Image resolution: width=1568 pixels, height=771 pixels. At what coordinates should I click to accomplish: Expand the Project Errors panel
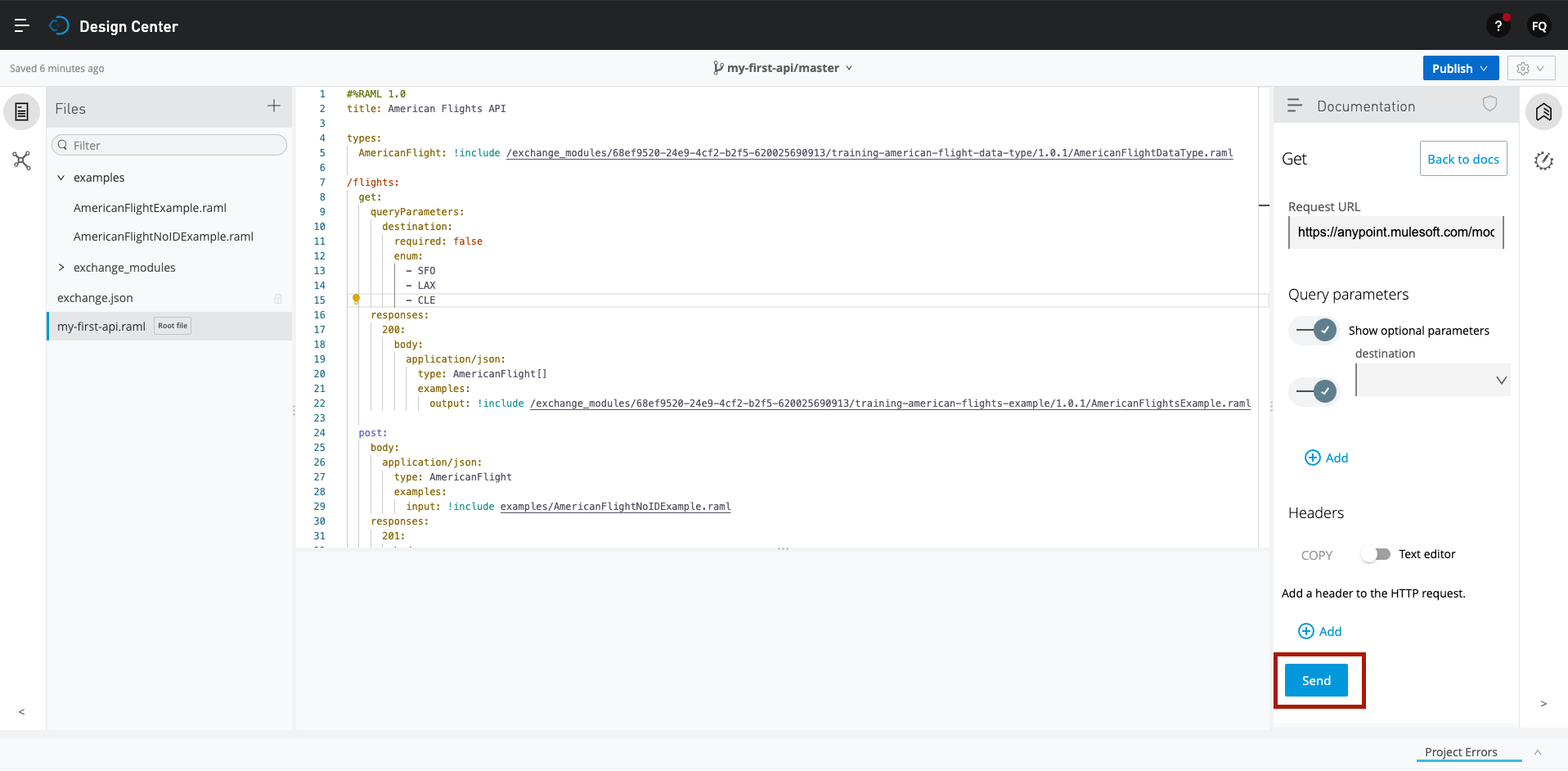pos(1538,752)
